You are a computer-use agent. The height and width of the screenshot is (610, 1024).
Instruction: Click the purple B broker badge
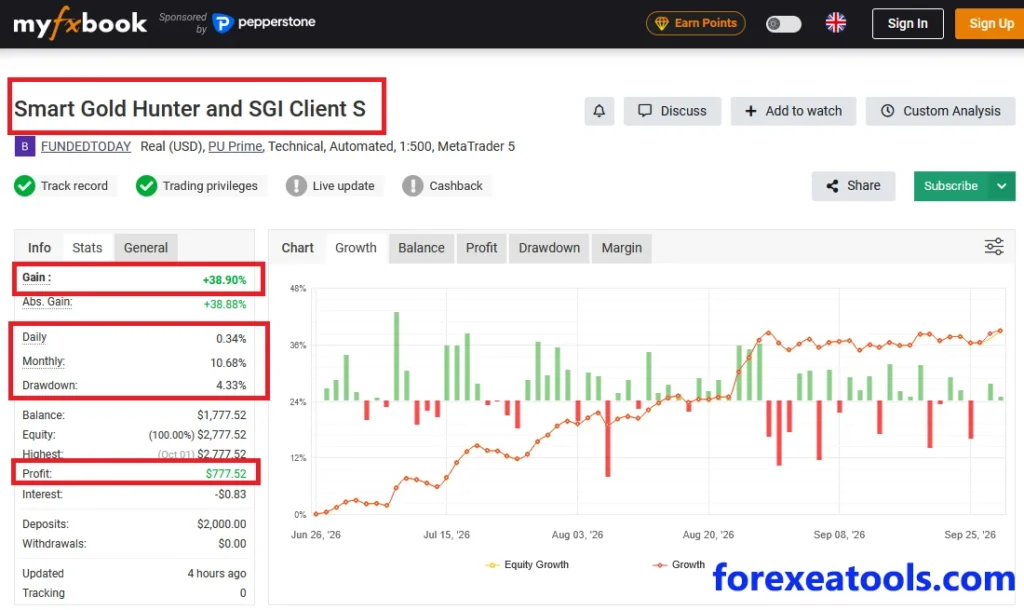(x=24, y=146)
